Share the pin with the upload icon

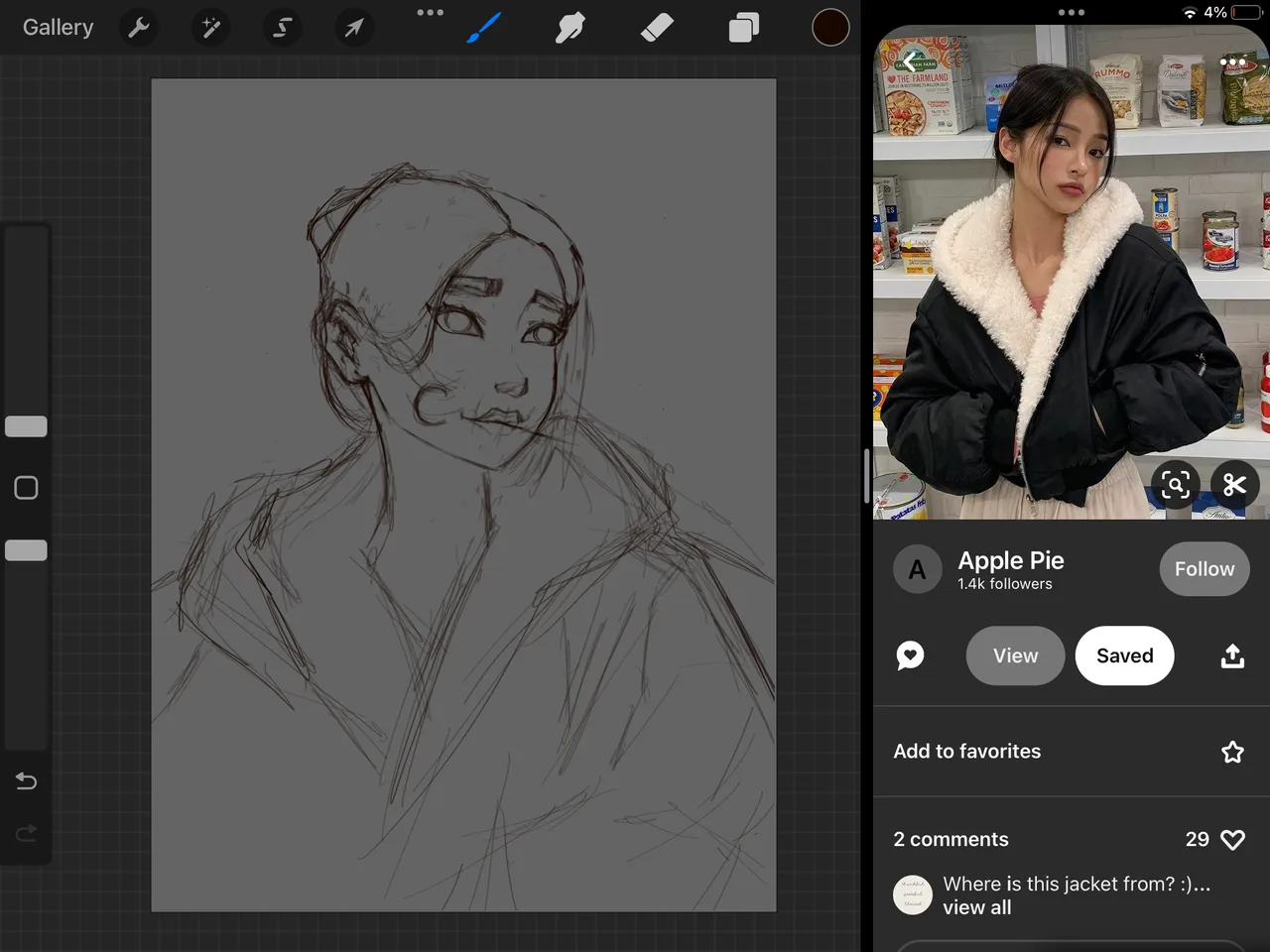(1232, 655)
